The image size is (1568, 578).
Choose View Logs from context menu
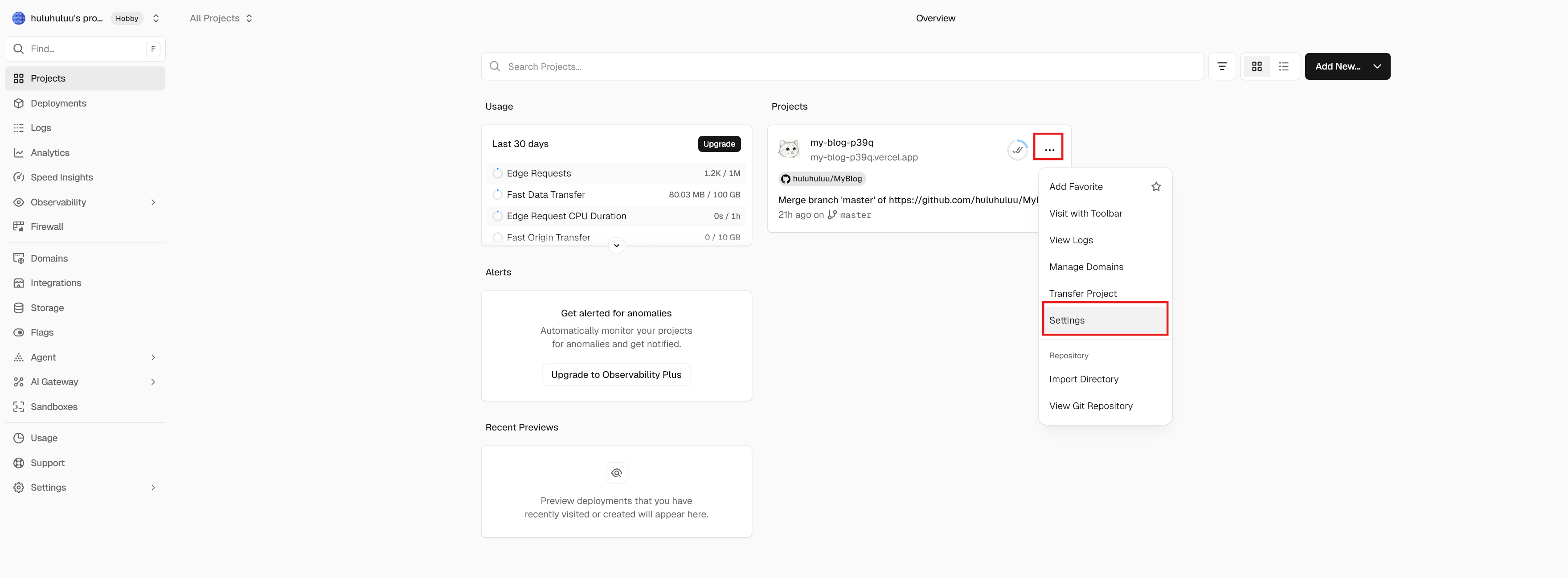pos(1071,240)
